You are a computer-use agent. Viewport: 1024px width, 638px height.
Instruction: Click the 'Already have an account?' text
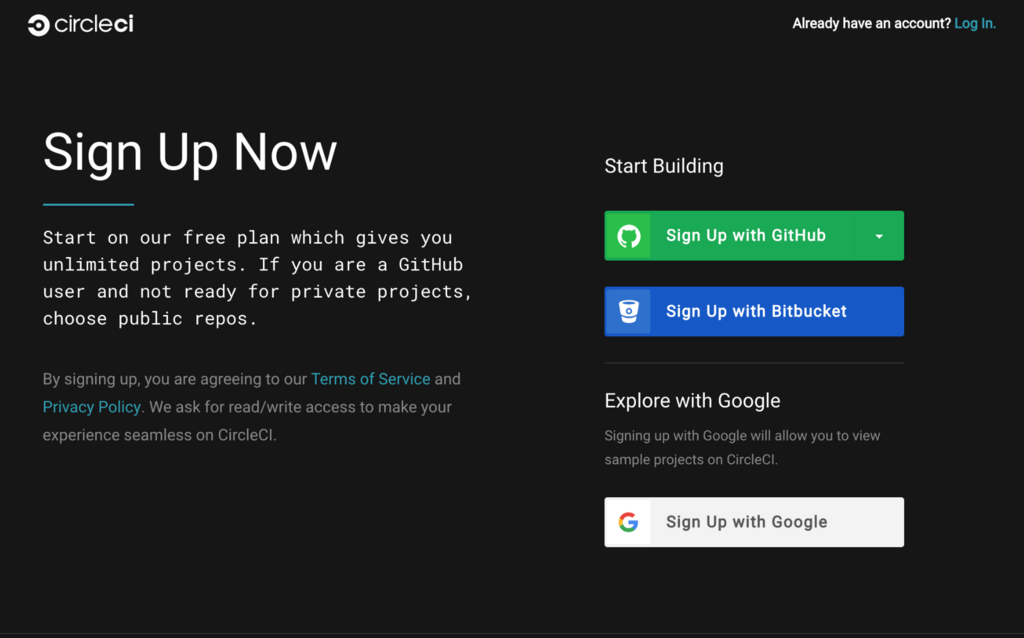click(x=871, y=24)
